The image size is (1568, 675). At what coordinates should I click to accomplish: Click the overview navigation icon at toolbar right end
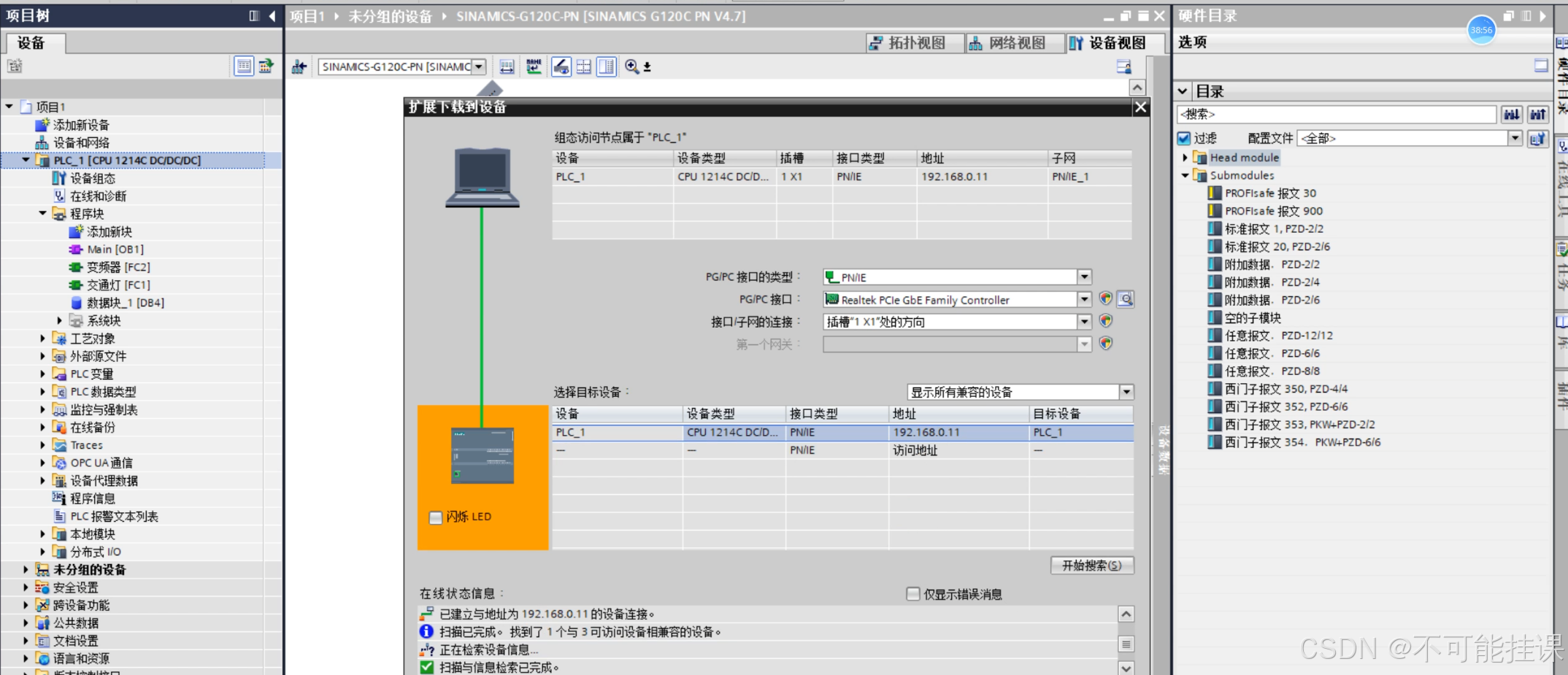[x=1124, y=67]
